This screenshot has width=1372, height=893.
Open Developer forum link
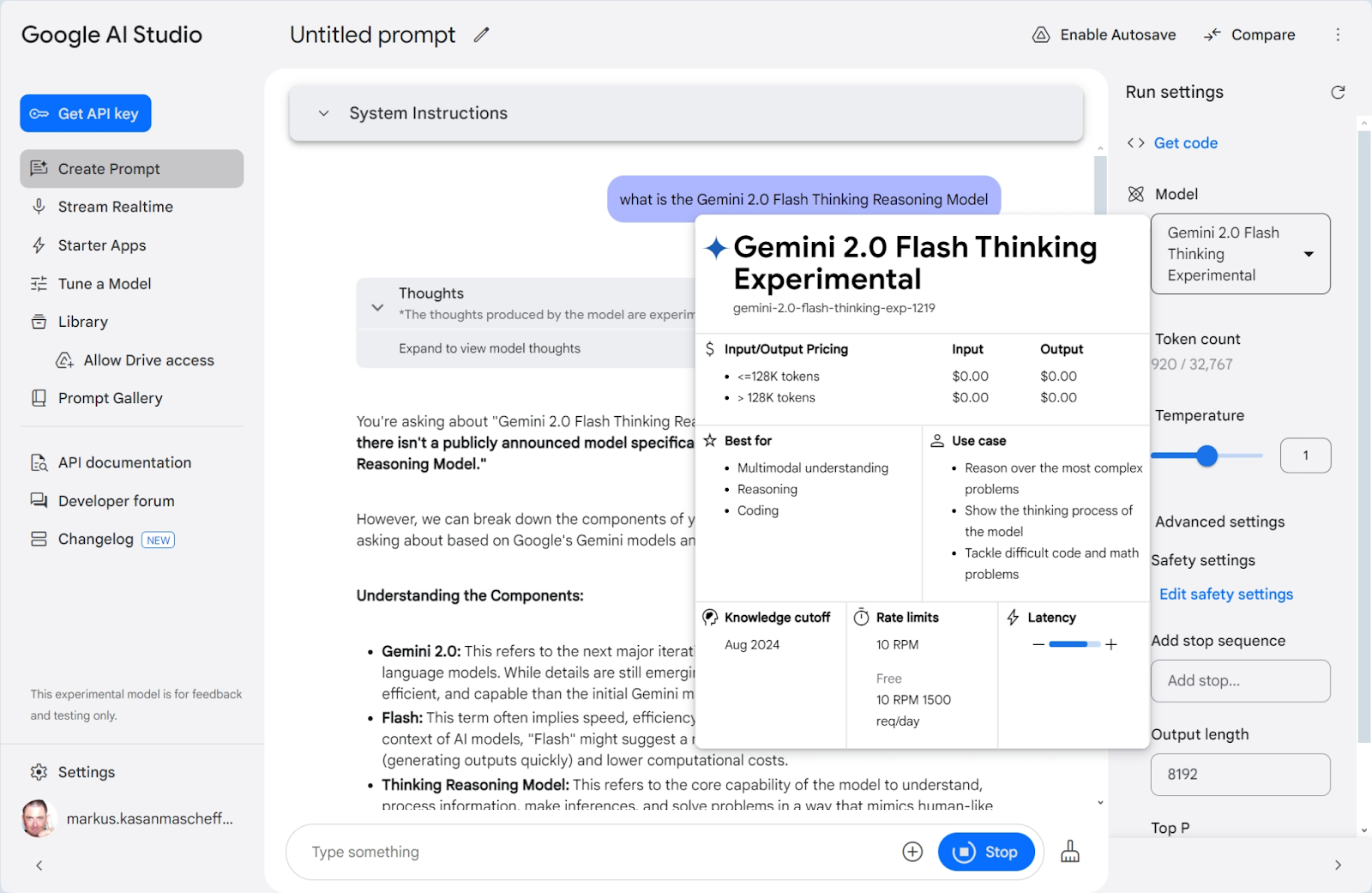point(116,500)
